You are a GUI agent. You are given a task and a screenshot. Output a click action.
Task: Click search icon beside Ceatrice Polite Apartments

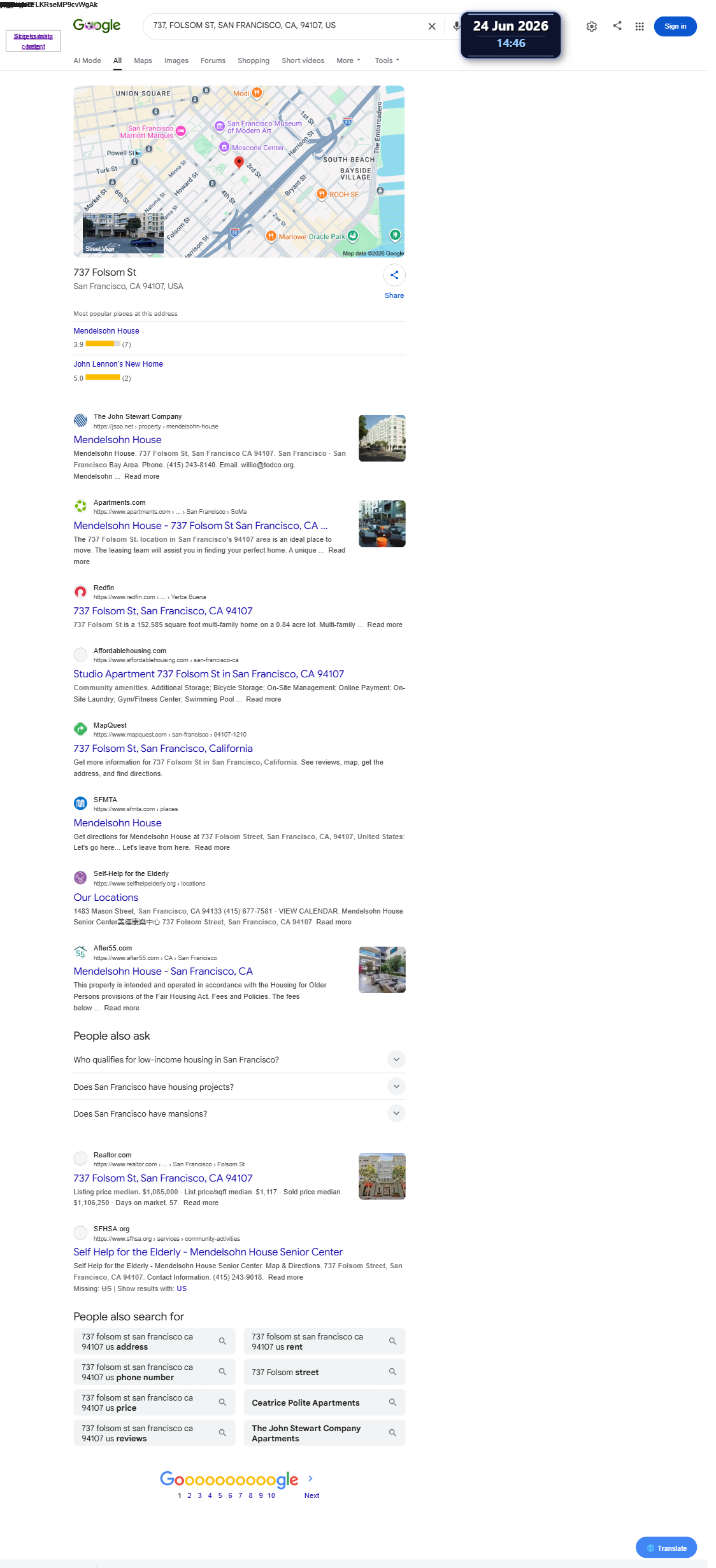392,1402
